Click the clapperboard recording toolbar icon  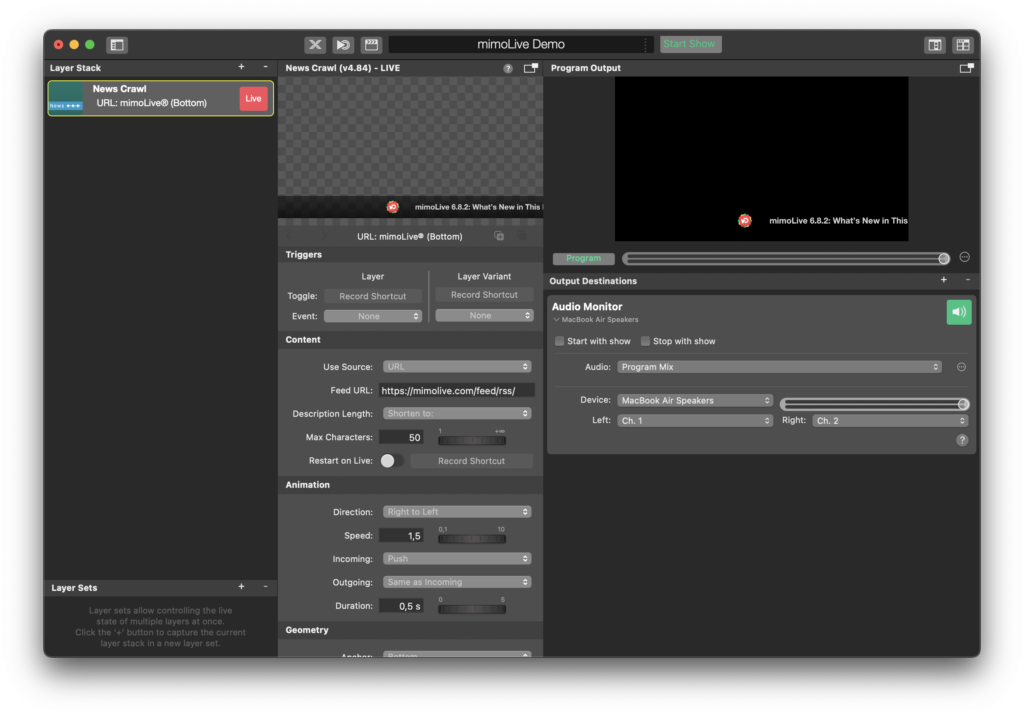(372, 44)
